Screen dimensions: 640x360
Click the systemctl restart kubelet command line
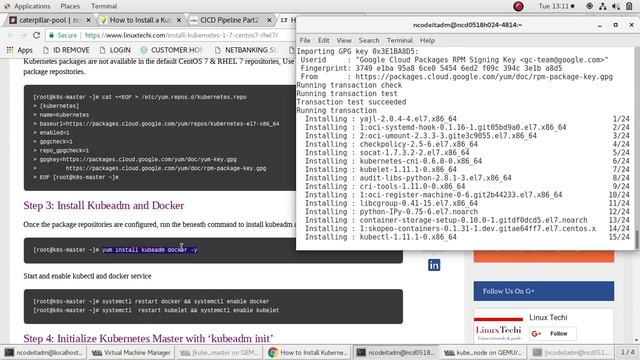point(156,310)
